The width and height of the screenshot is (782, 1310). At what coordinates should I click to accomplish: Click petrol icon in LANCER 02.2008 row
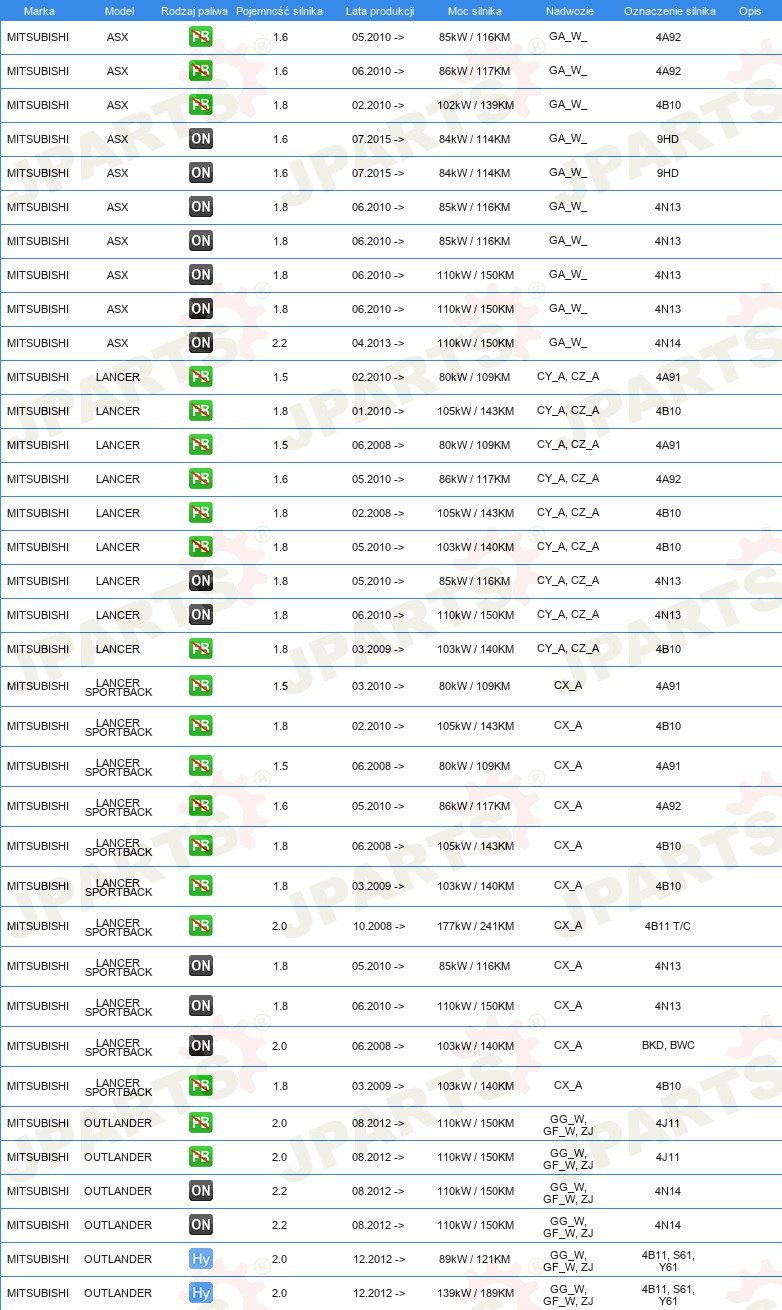coord(201,513)
